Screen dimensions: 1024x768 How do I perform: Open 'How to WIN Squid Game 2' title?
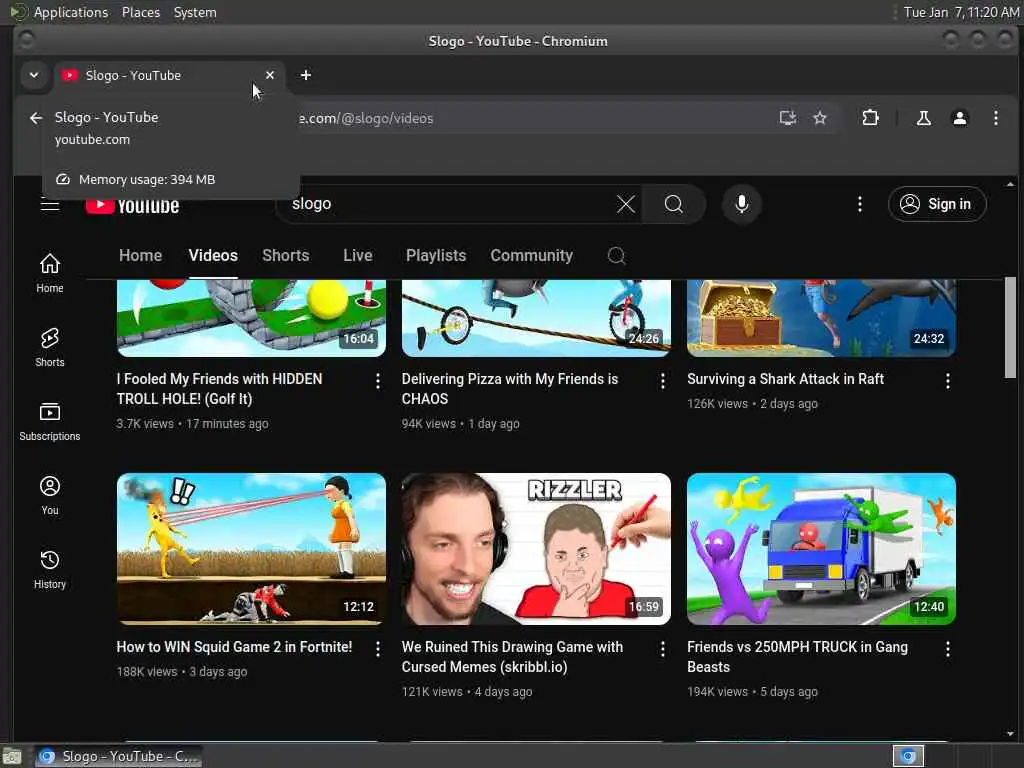pos(234,647)
